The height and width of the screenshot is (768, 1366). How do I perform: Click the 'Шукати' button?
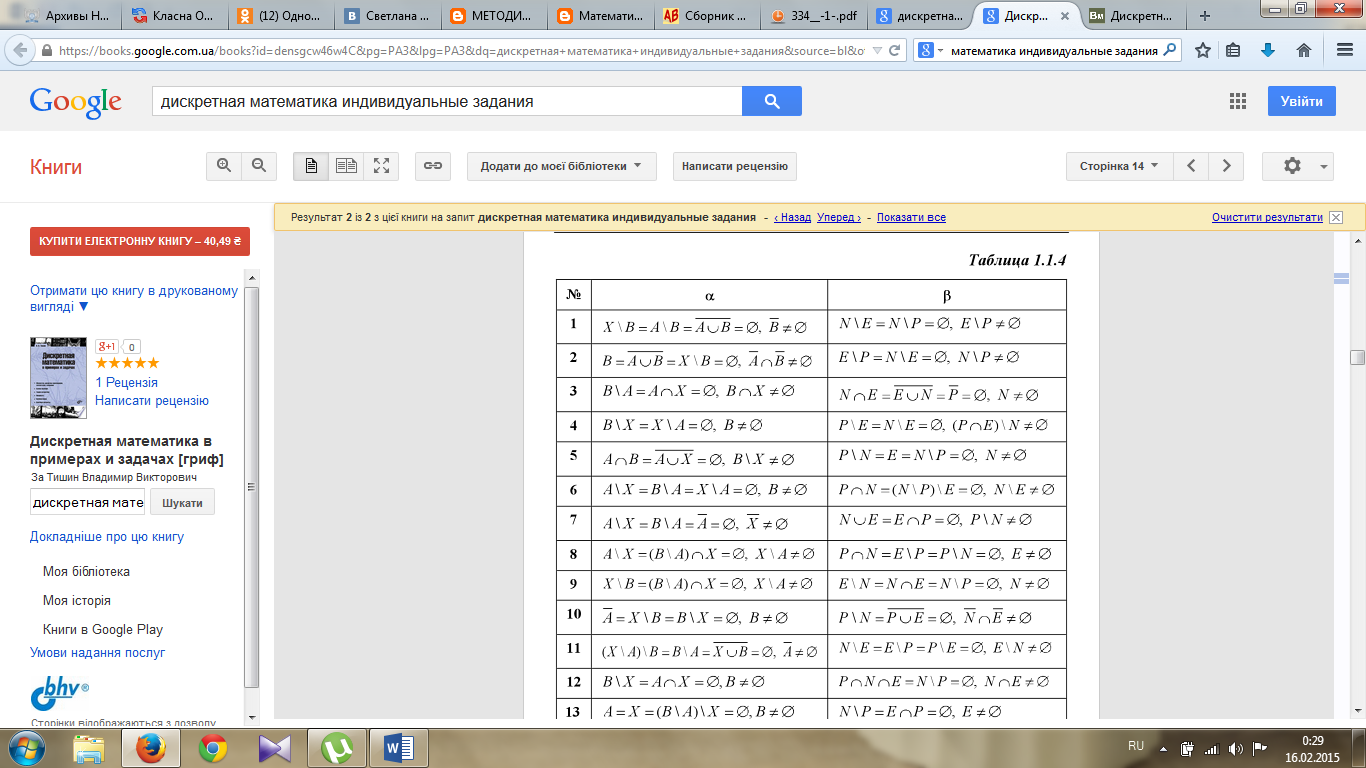click(x=182, y=502)
